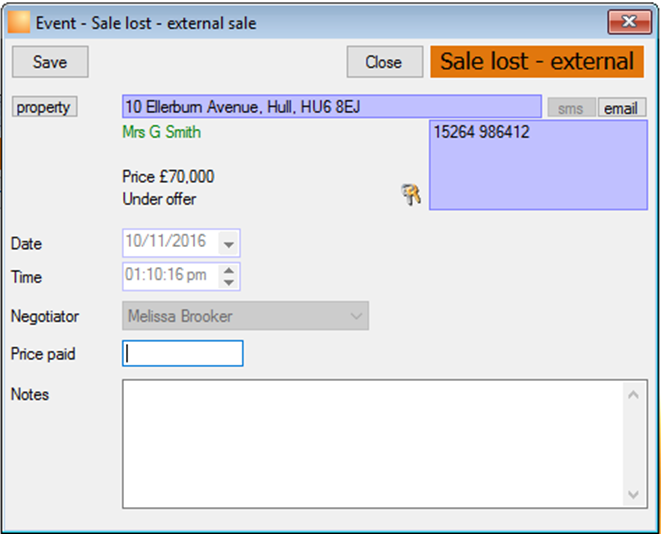The image size is (661, 536).
Task: Click the window title Event - Sale lost
Action: click(x=146, y=23)
